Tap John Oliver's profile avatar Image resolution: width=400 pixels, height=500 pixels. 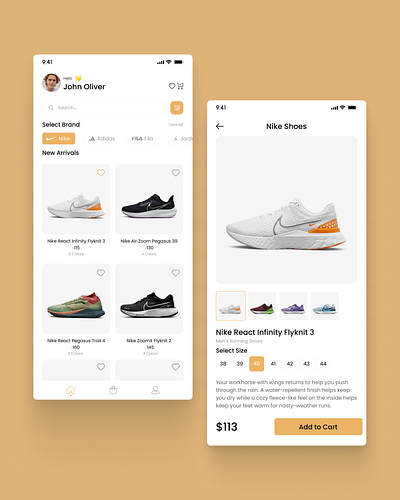point(51,83)
